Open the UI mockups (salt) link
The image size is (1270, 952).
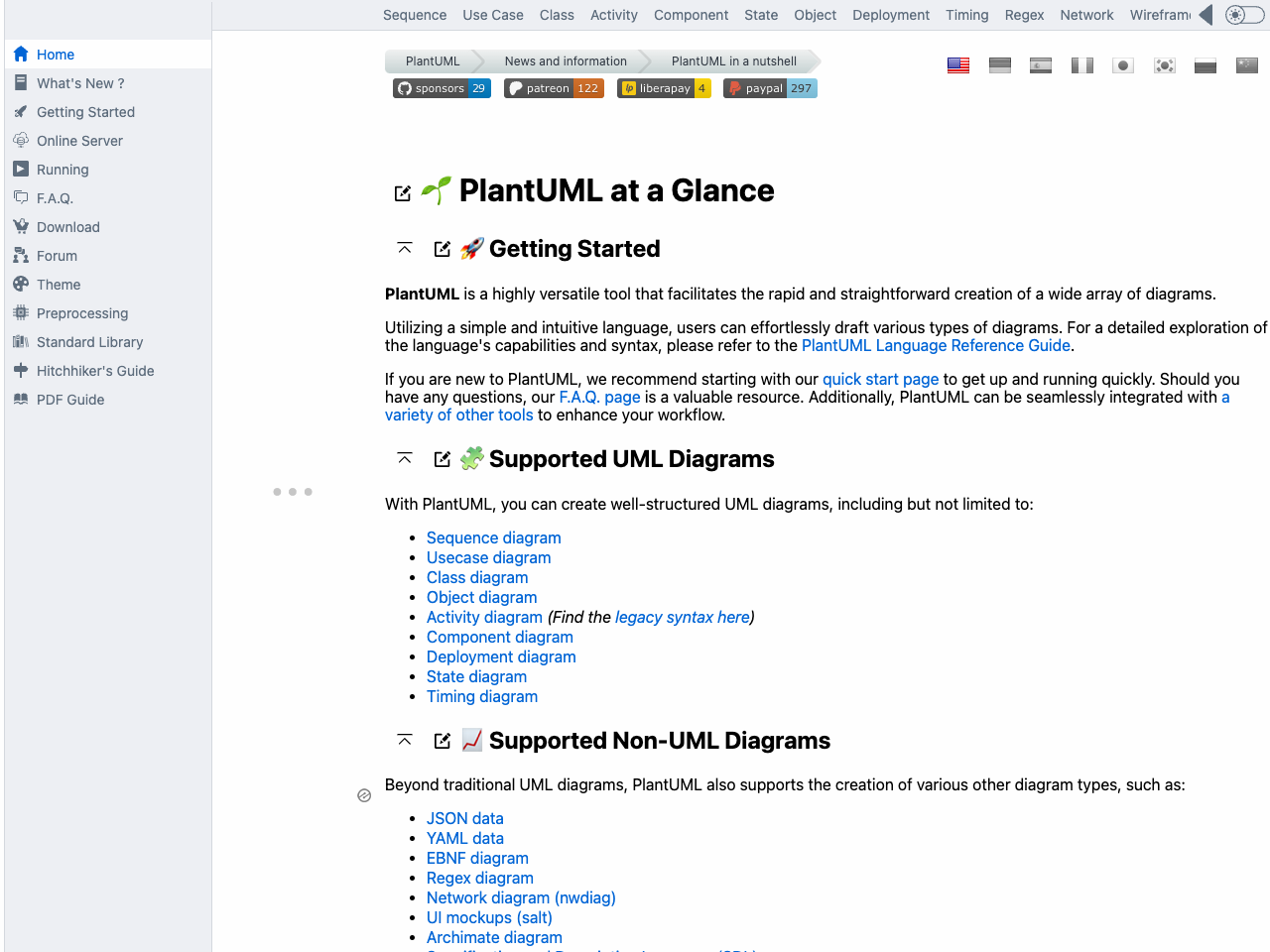[x=489, y=917]
